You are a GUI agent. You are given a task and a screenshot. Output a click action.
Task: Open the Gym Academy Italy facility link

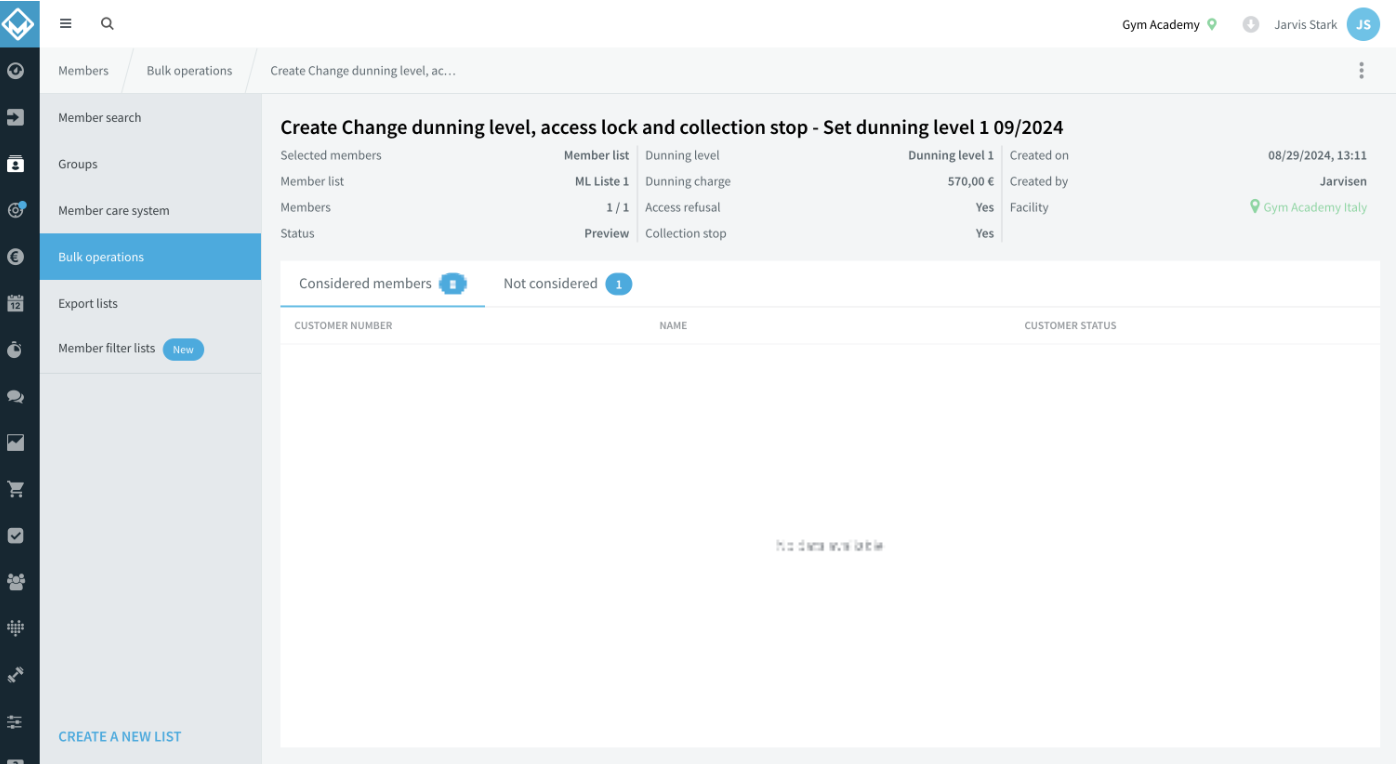(x=1308, y=207)
